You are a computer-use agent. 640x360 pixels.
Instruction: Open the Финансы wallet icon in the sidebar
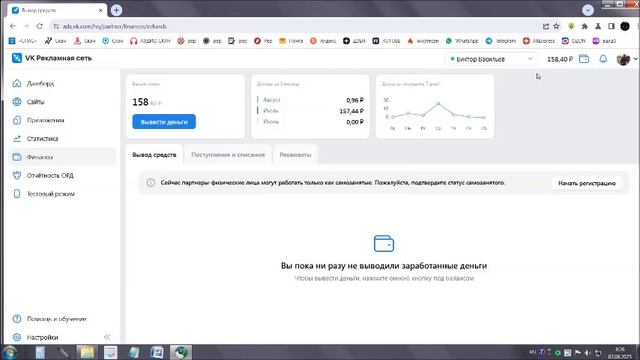(17, 157)
